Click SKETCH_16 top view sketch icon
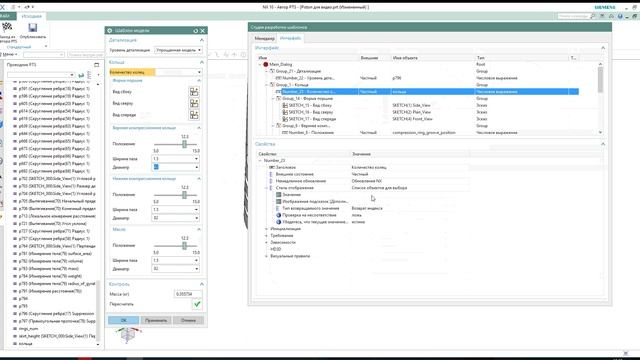Image resolution: width=640 pixels, height=360 pixels. pos(285,112)
